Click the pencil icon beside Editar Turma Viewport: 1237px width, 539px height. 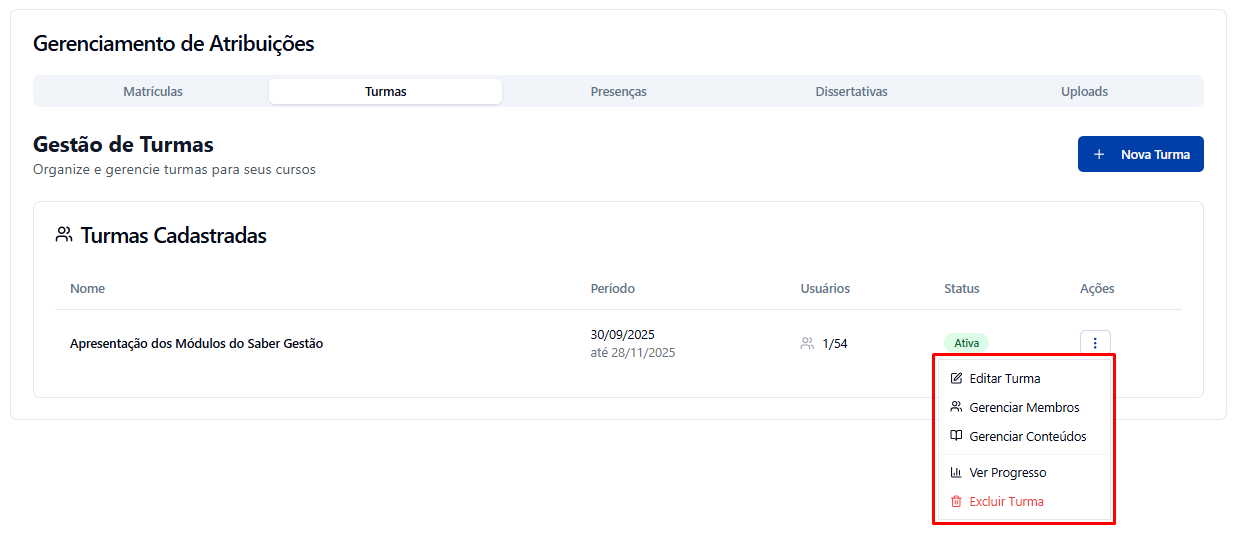(x=956, y=379)
